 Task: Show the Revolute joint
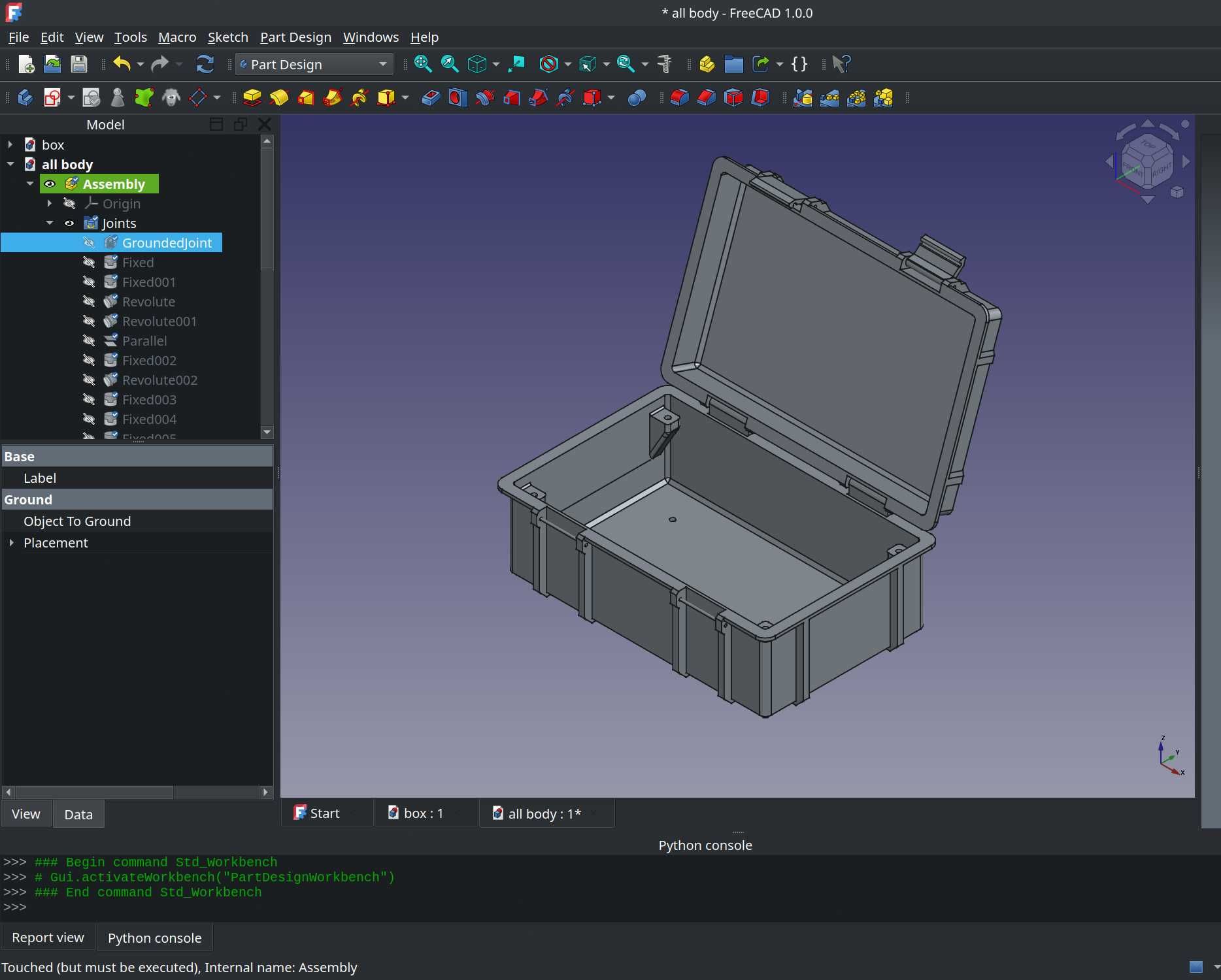click(x=89, y=302)
